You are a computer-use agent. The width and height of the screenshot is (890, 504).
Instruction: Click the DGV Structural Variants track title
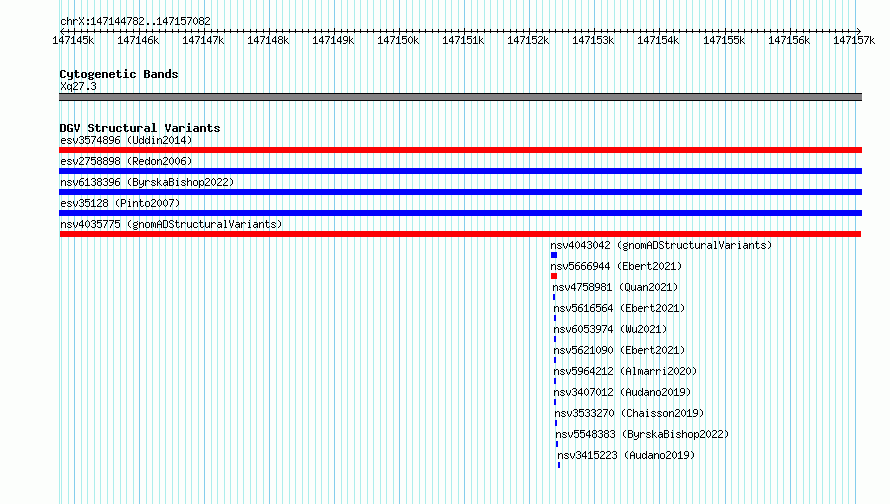140,128
